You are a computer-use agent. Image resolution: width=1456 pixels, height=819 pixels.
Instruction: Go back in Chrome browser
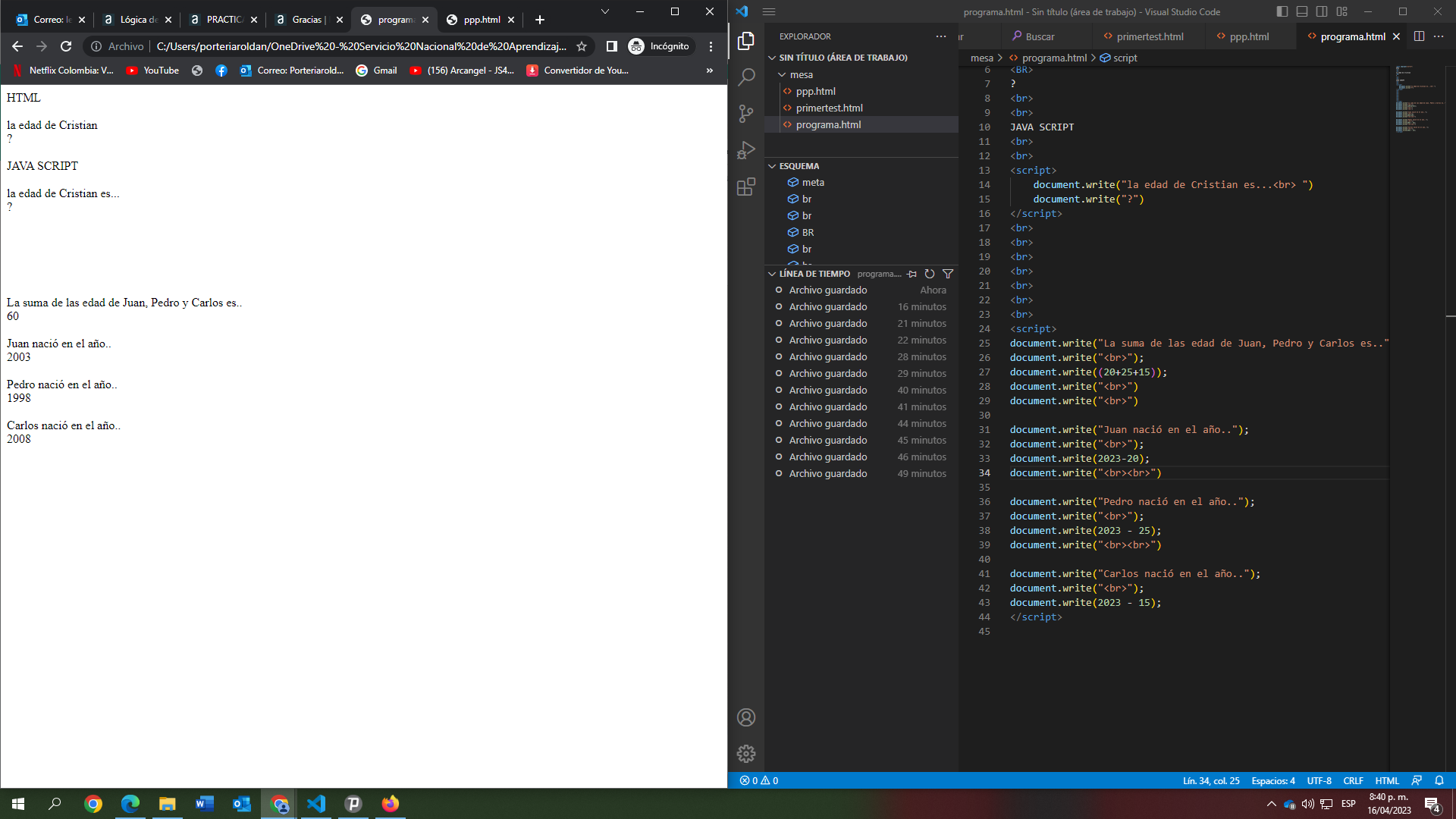click(17, 46)
